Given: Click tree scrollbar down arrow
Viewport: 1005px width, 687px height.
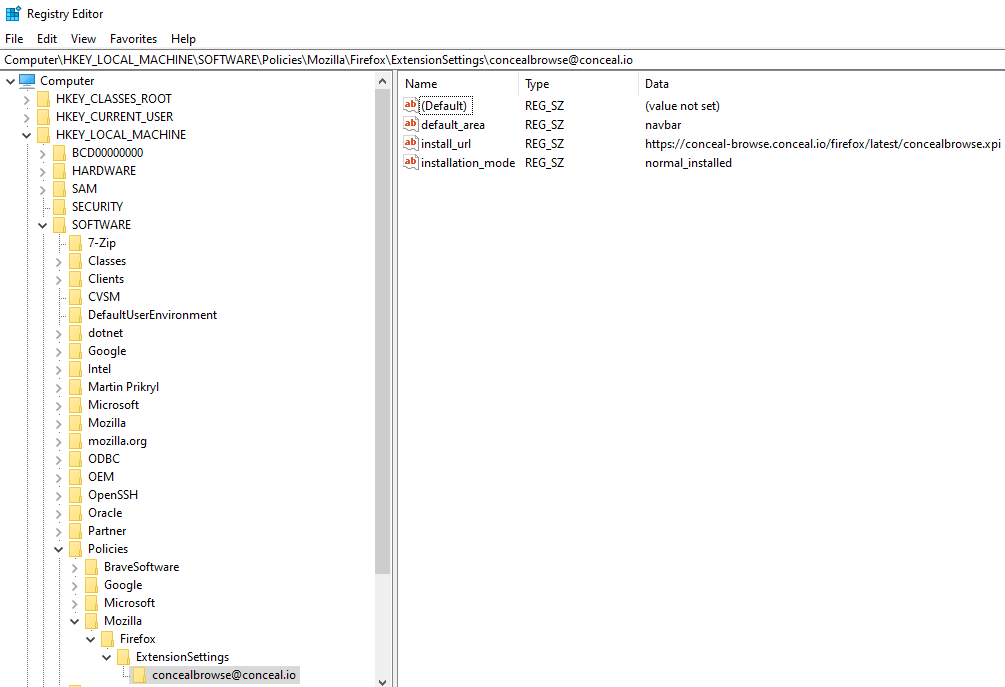Looking at the screenshot, I should [383, 681].
